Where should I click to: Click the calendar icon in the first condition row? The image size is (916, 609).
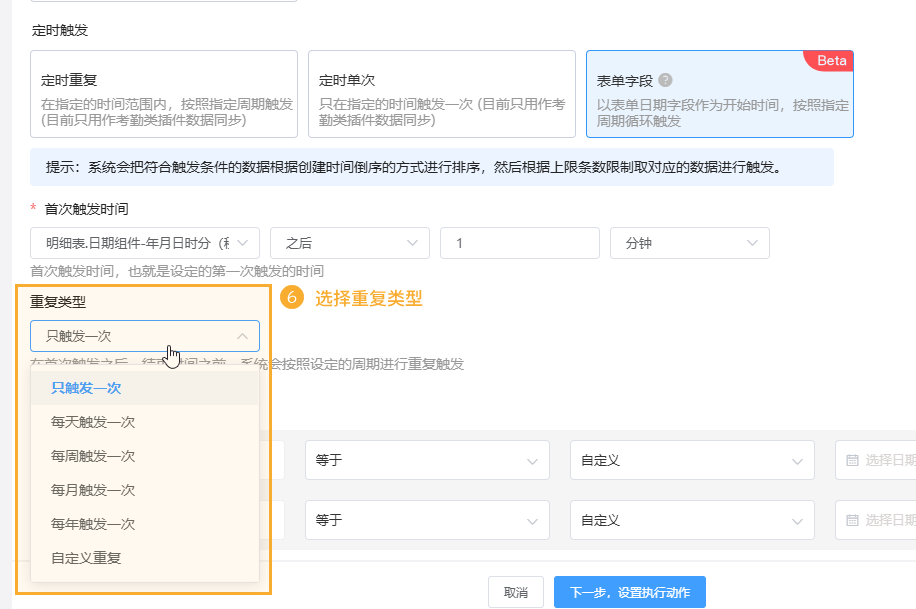852,461
